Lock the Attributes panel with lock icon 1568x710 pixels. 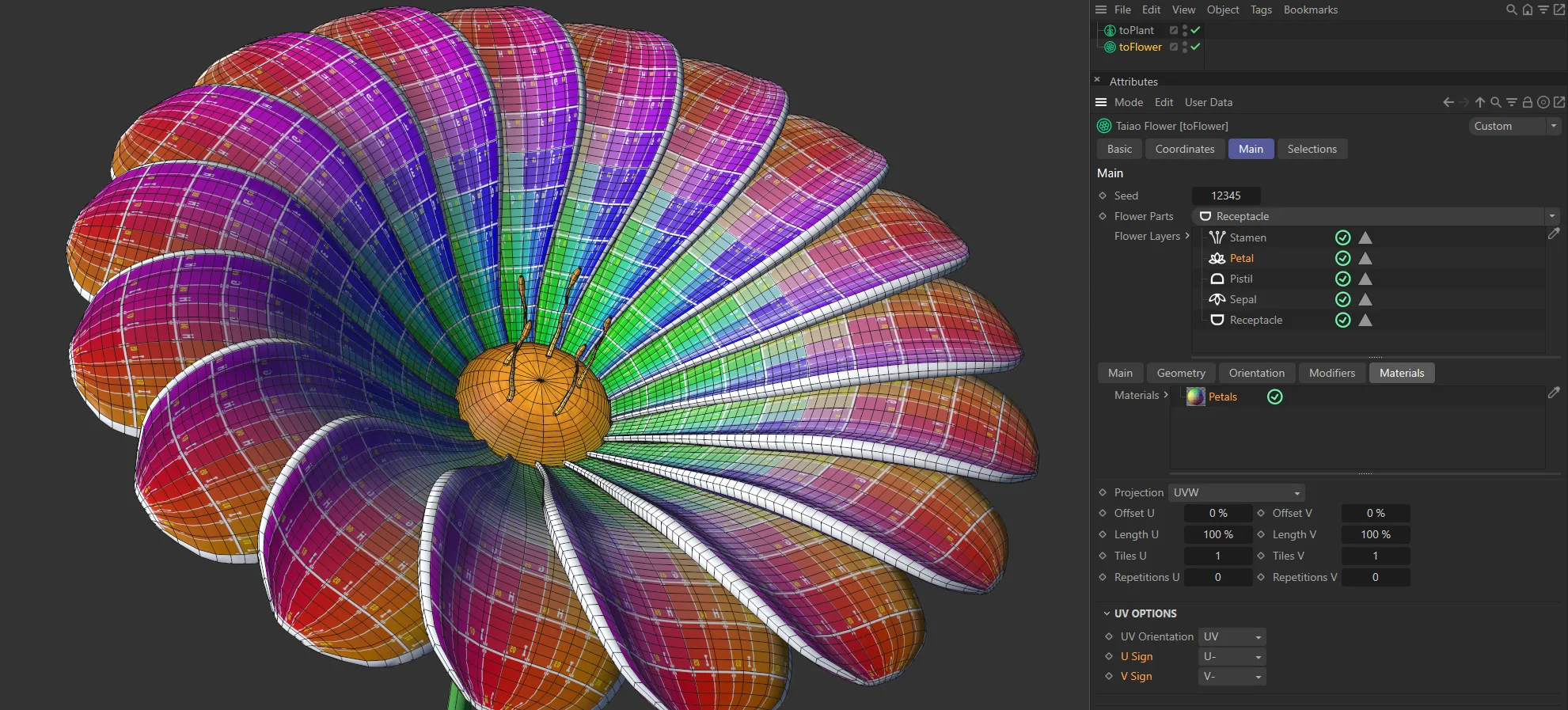point(1528,102)
